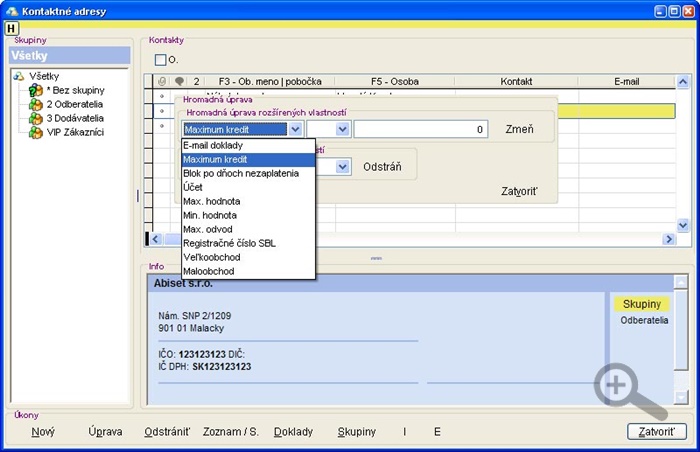Select Max. hodnota from the list
700x452 pixels.
click(248, 201)
